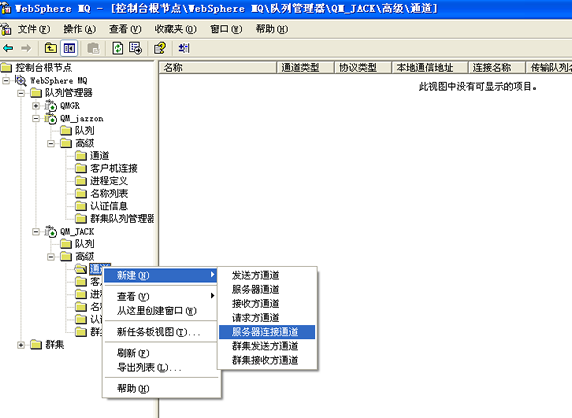The image size is (572, 418).
Task: Click folder icon of 名称列表 under QM_jazzon
Action: [81, 193]
